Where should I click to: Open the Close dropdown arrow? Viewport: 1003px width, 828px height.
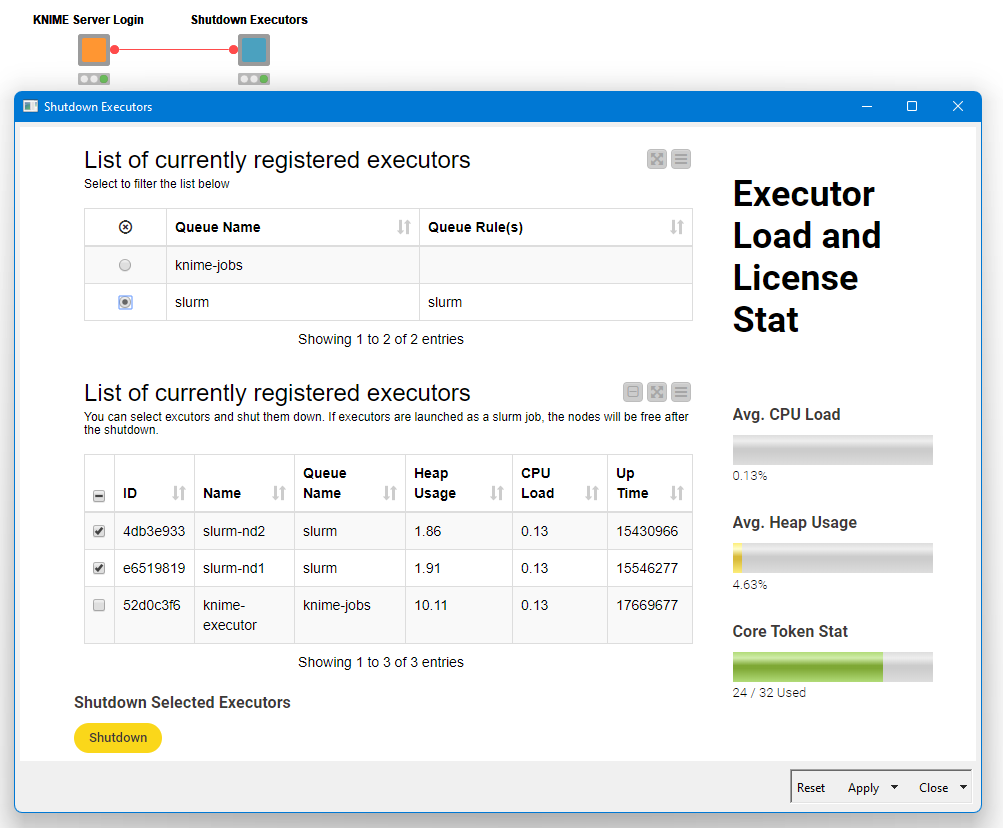click(963, 788)
